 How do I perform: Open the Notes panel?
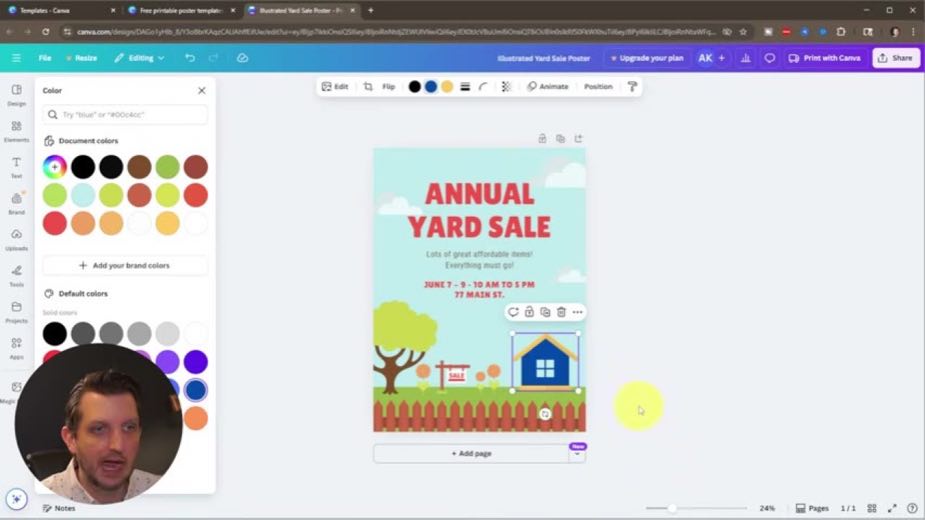tap(59, 508)
